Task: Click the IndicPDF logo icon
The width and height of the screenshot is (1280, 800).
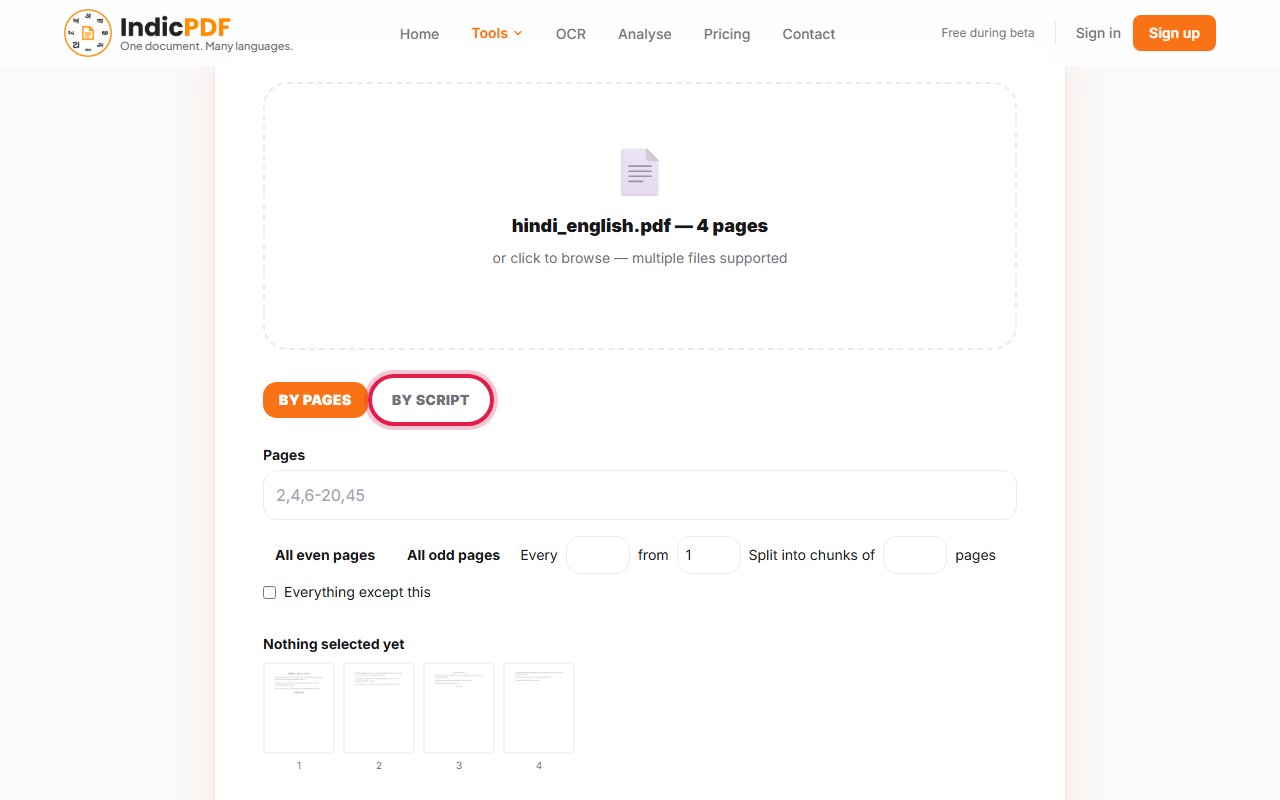Action: click(x=88, y=33)
